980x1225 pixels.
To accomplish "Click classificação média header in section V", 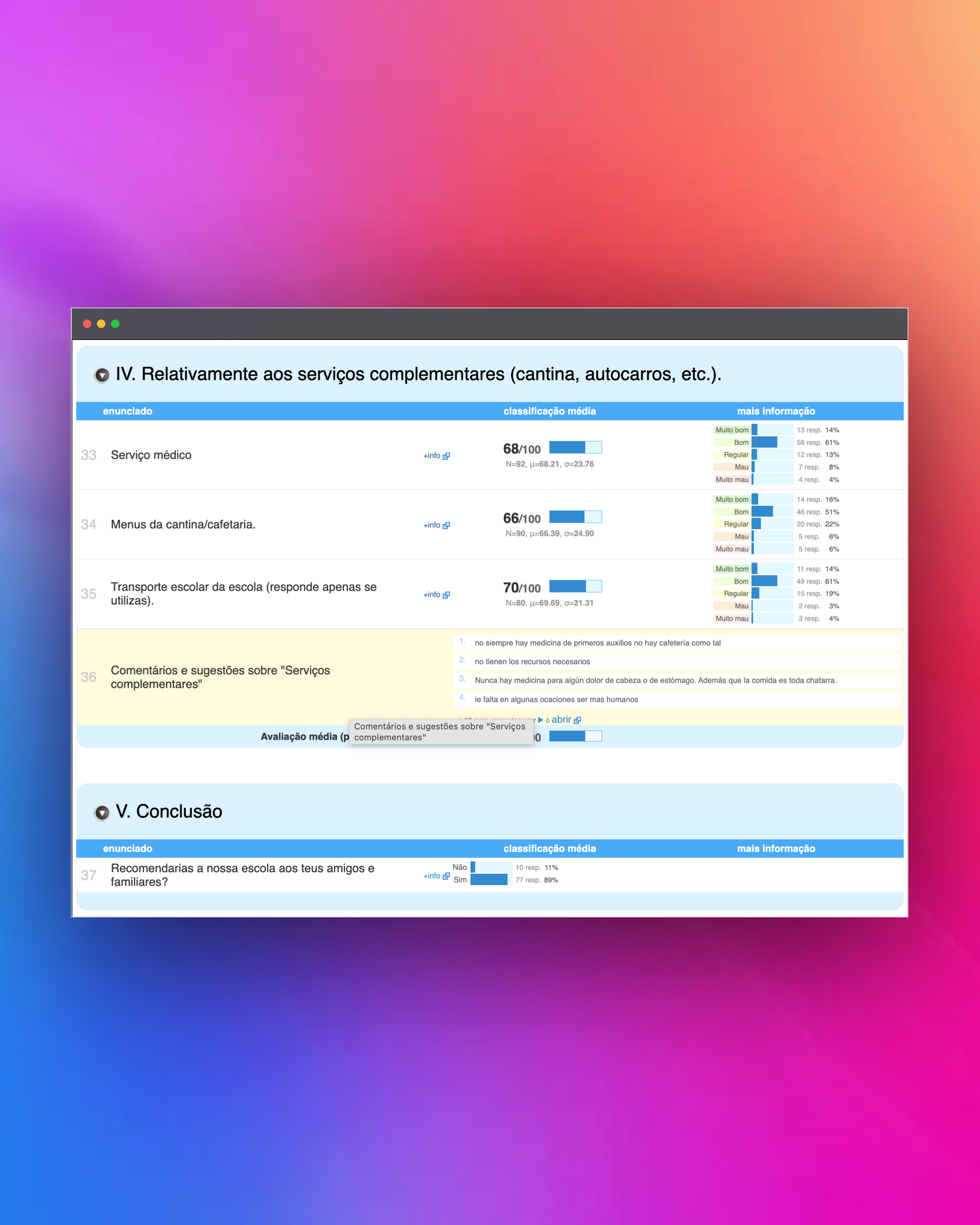I will [549, 848].
